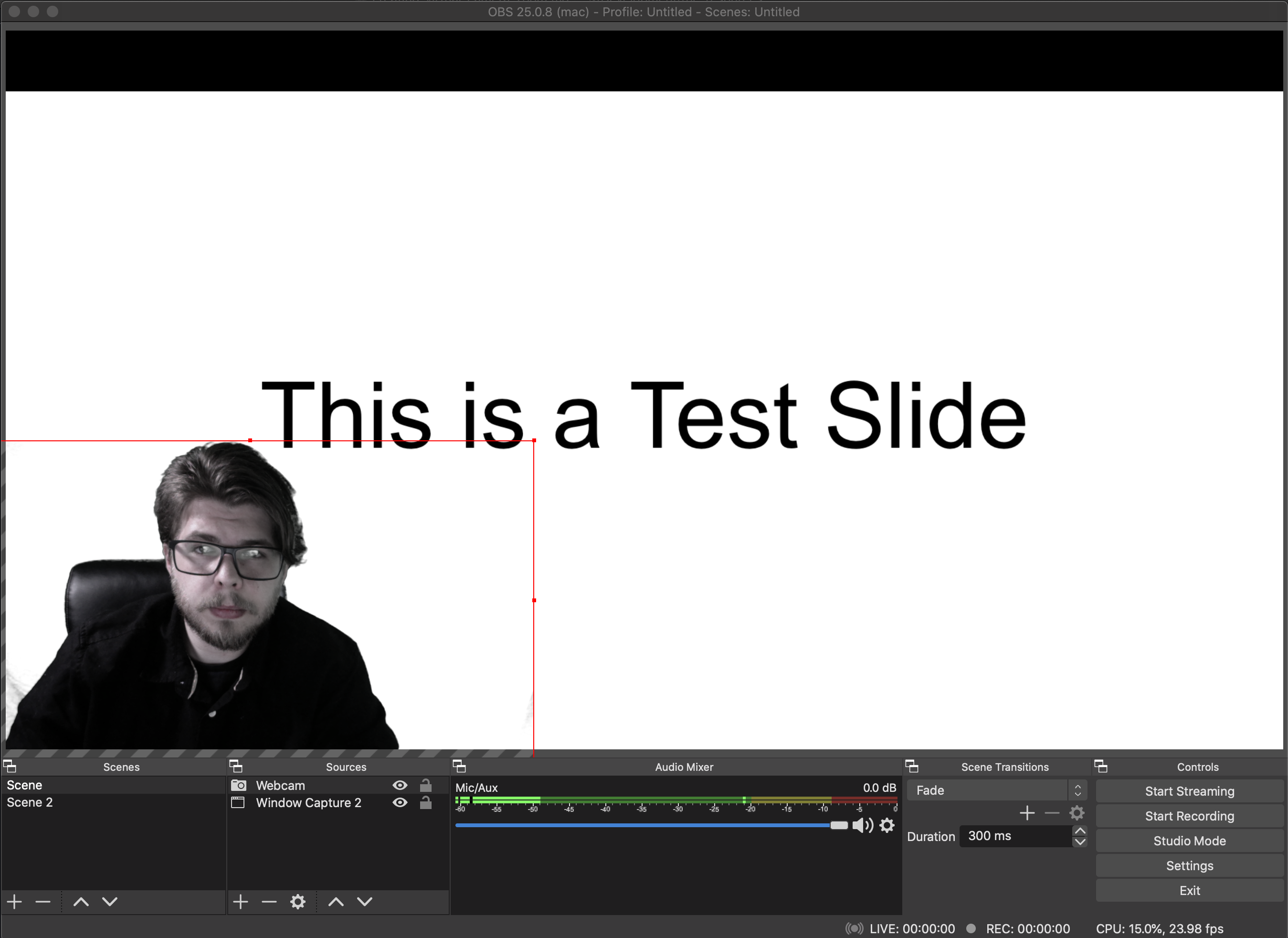
Task: Move scene down in Scenes list
Action: click(x=110, y=902)
